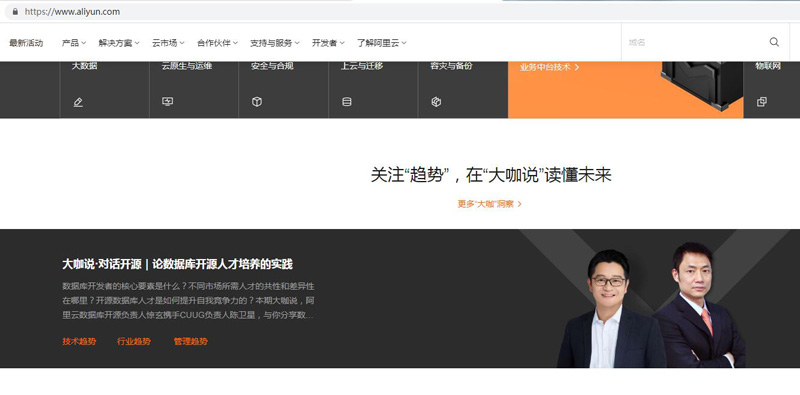Open the 业务中台技术 link
The width and height of the screenshot is (800, 395).
click(x=549, y=67)
